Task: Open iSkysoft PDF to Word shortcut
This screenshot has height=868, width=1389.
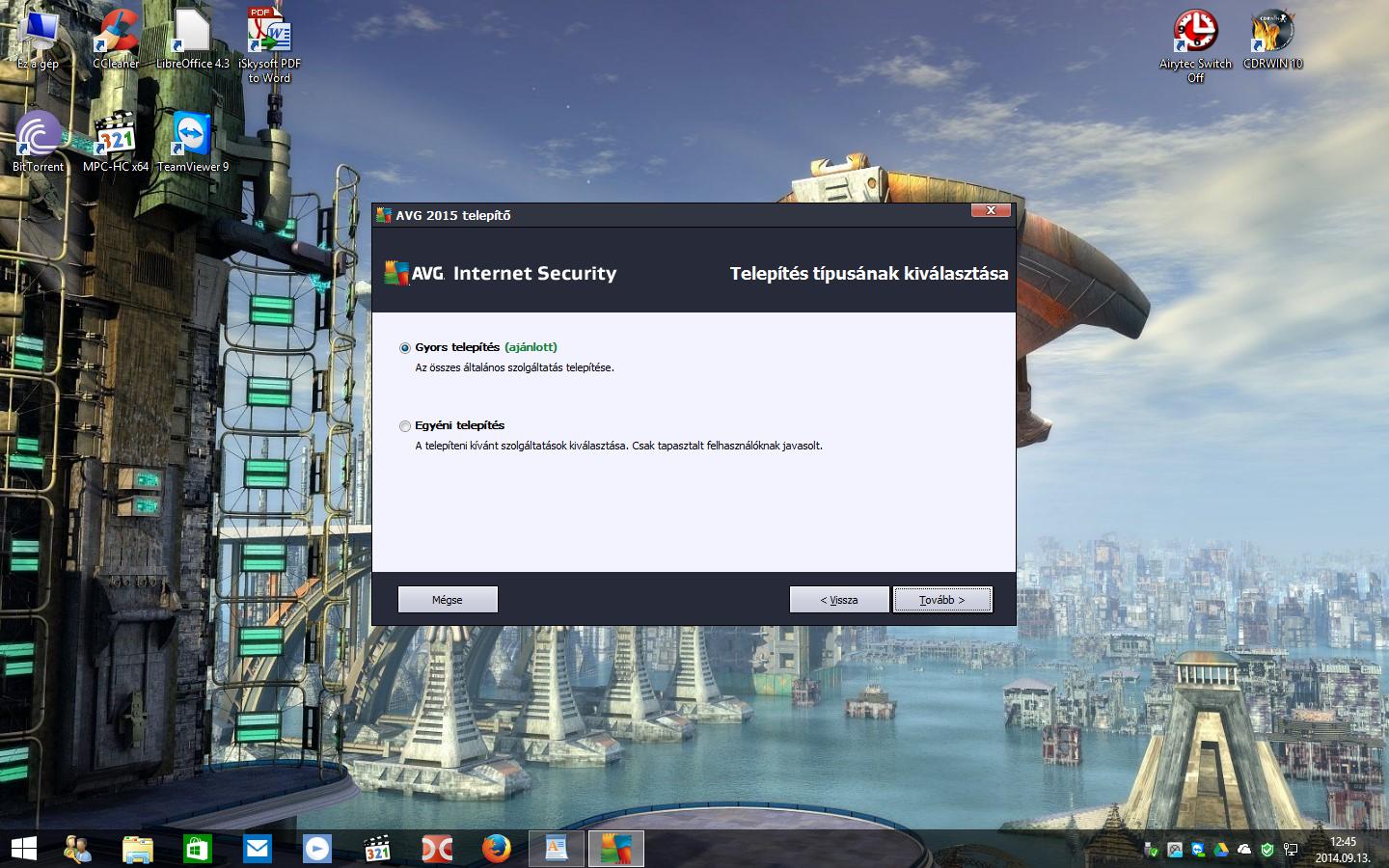Action: pos(269,45)
